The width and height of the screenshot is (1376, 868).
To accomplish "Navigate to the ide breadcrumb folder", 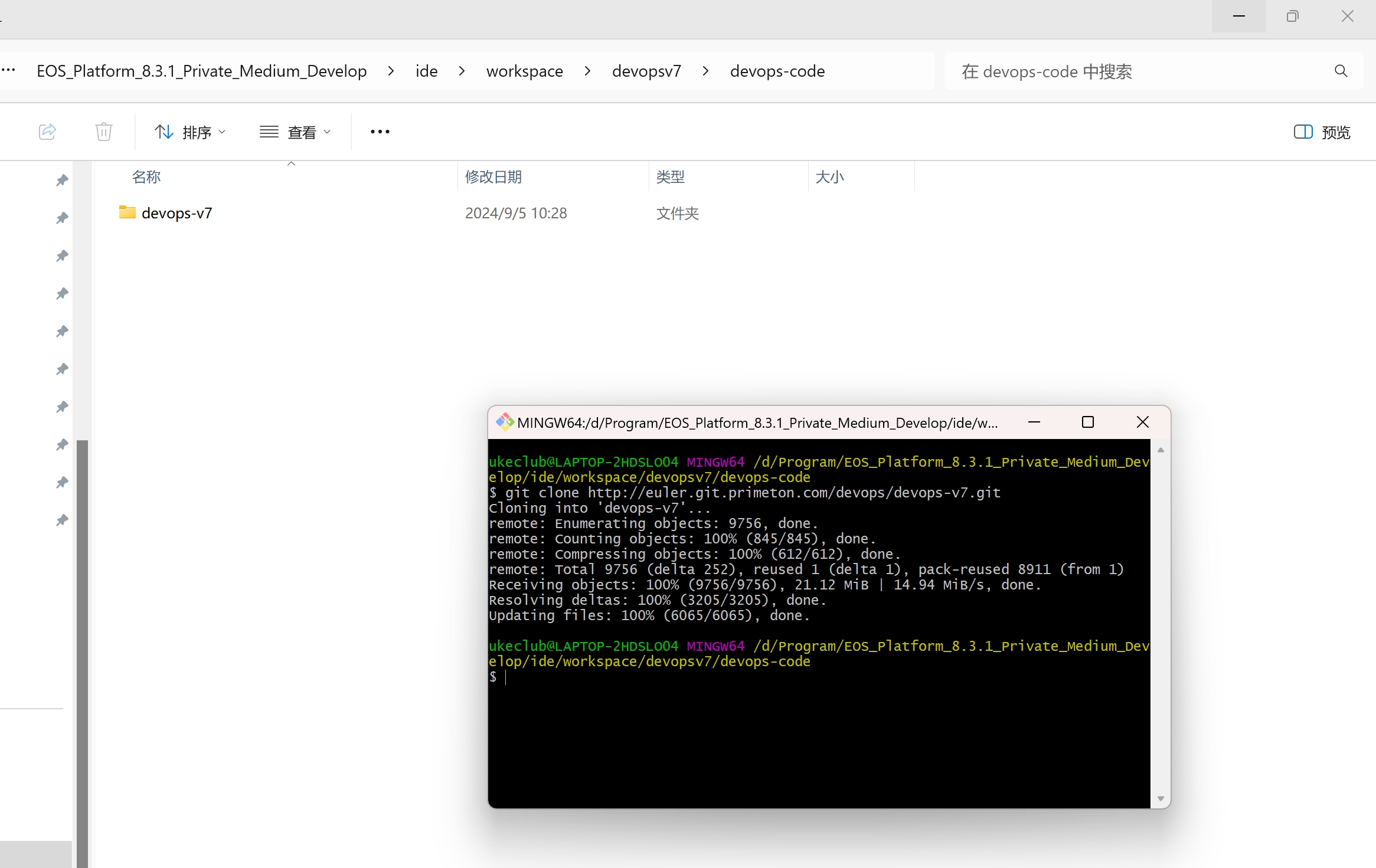I will [x=426, y=70].
